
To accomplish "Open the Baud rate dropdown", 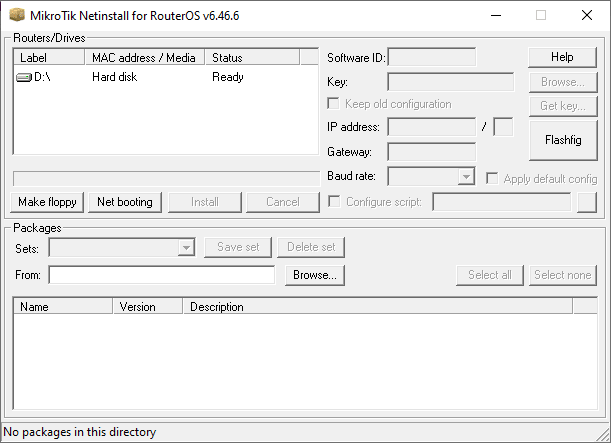I will [466, 176].
